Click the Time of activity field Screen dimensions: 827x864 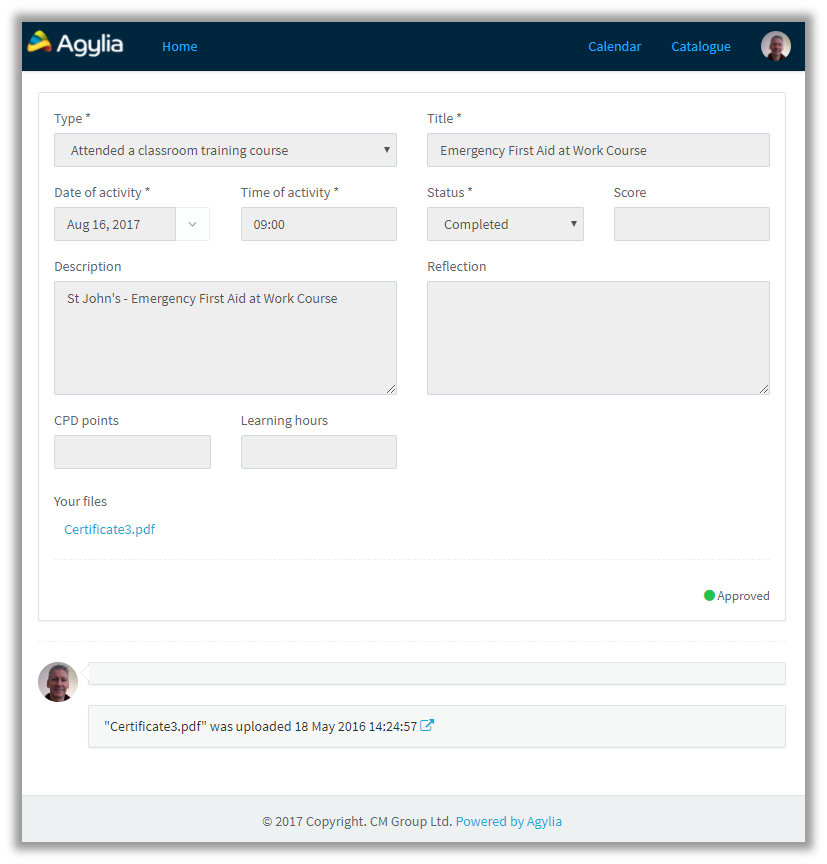coord(318,224)
